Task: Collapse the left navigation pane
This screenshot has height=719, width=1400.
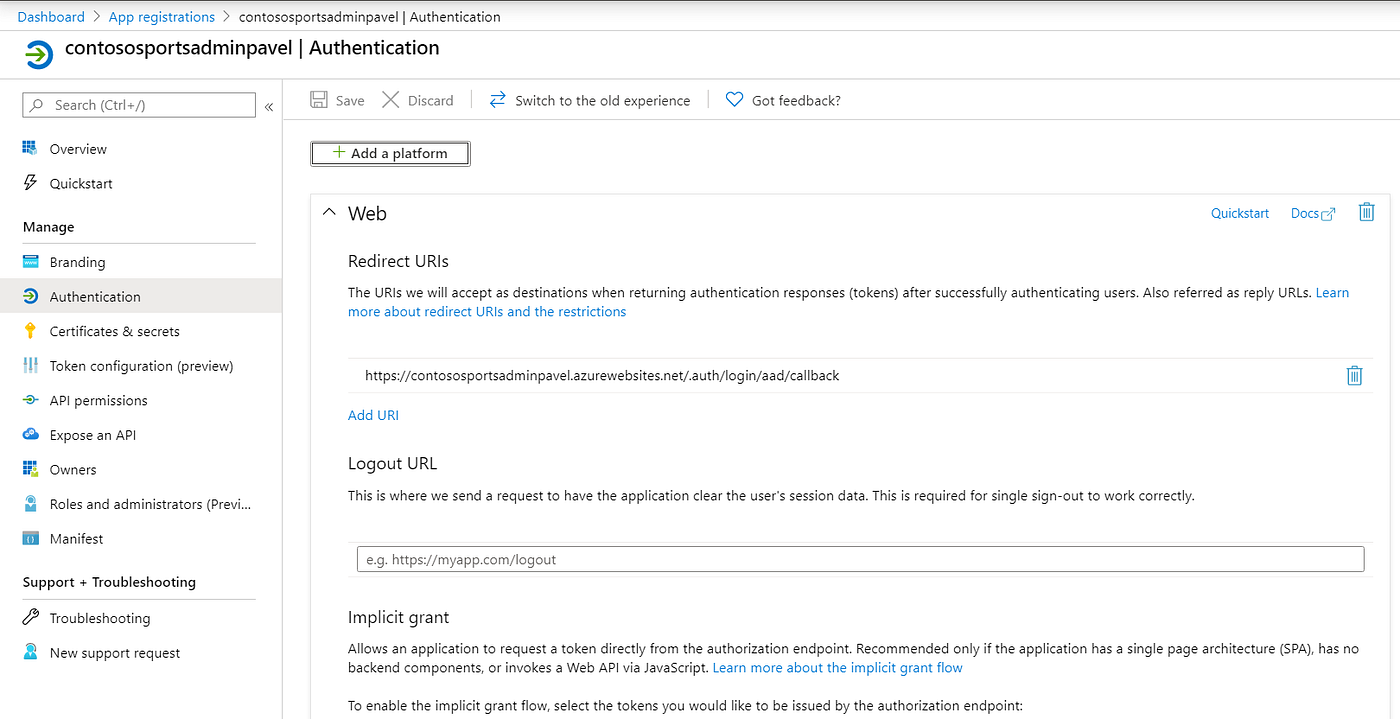Action: [268, 105]
